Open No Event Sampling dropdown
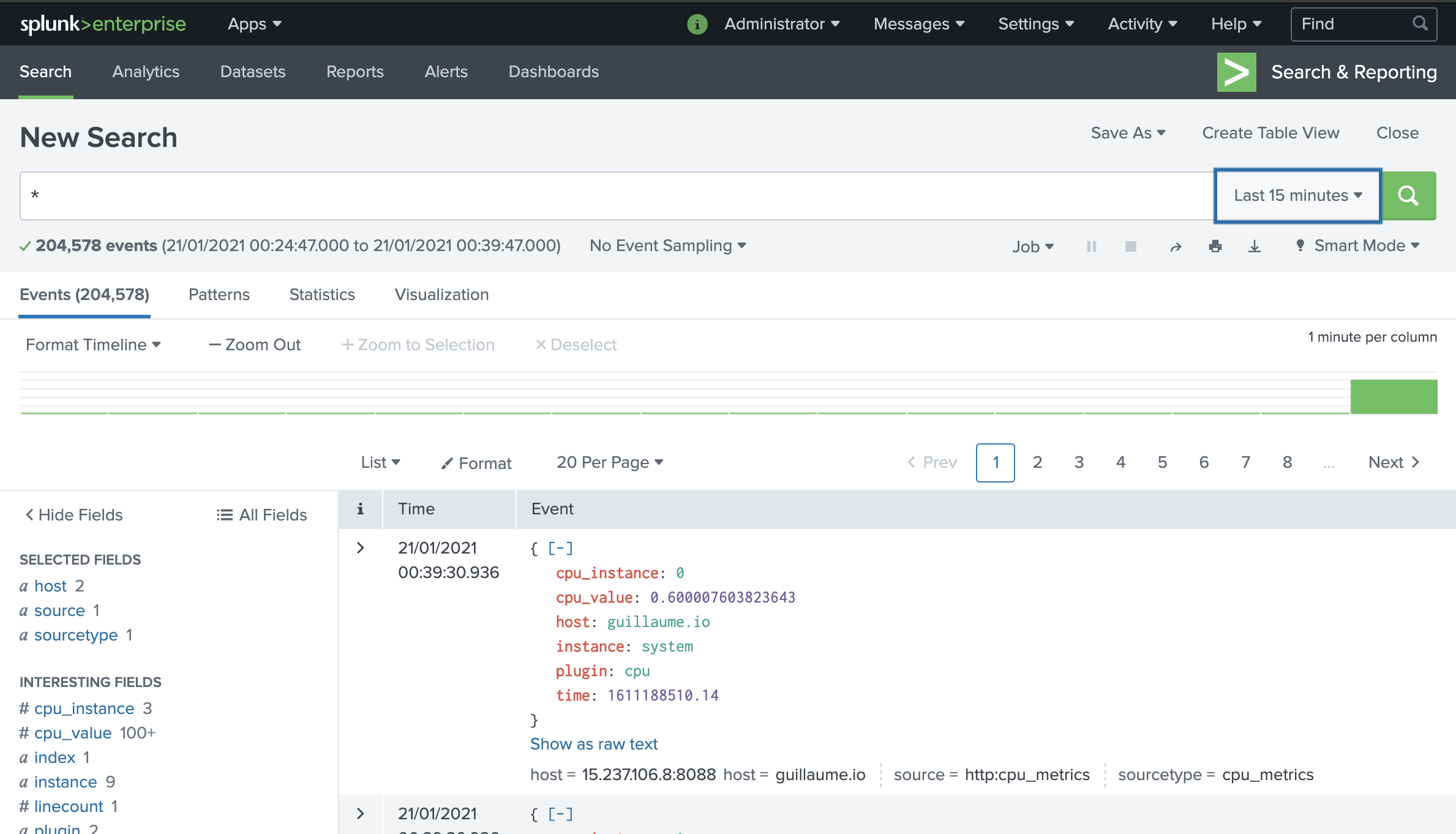1456x834 pixels. pos(667,246)
